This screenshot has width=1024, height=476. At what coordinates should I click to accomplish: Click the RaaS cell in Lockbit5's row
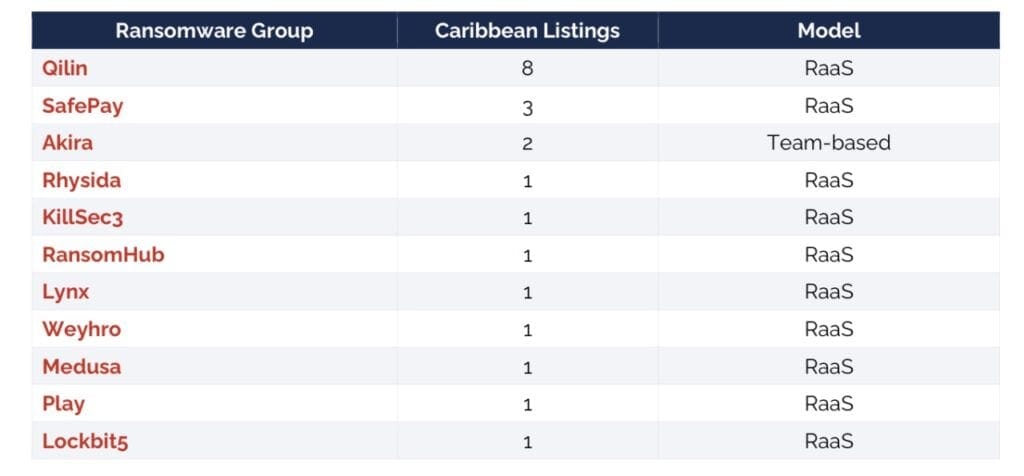[829, 441]
